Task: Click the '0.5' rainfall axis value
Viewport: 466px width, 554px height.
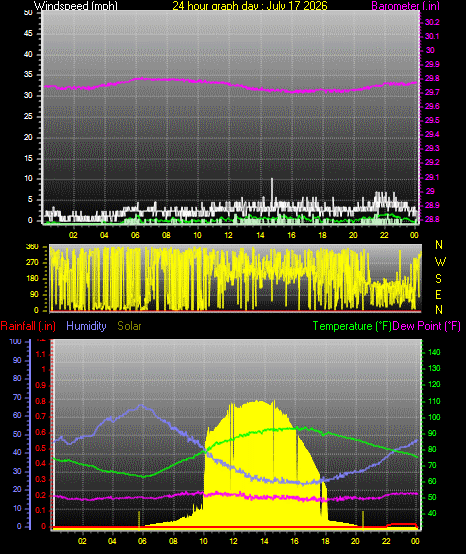Action: tap(41, 448)
